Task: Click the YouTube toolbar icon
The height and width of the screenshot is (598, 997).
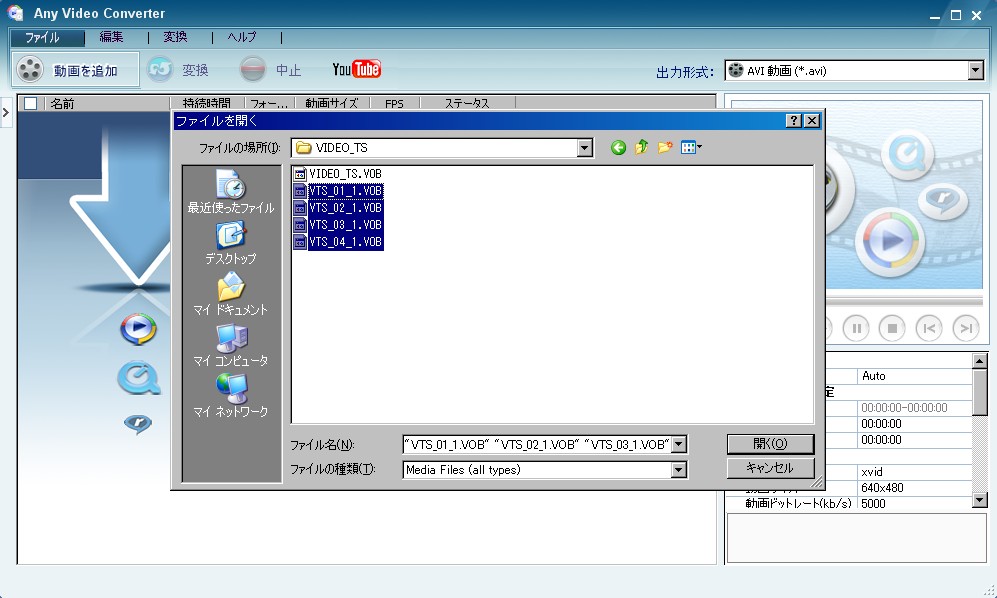Action: [x=356, y=69]
